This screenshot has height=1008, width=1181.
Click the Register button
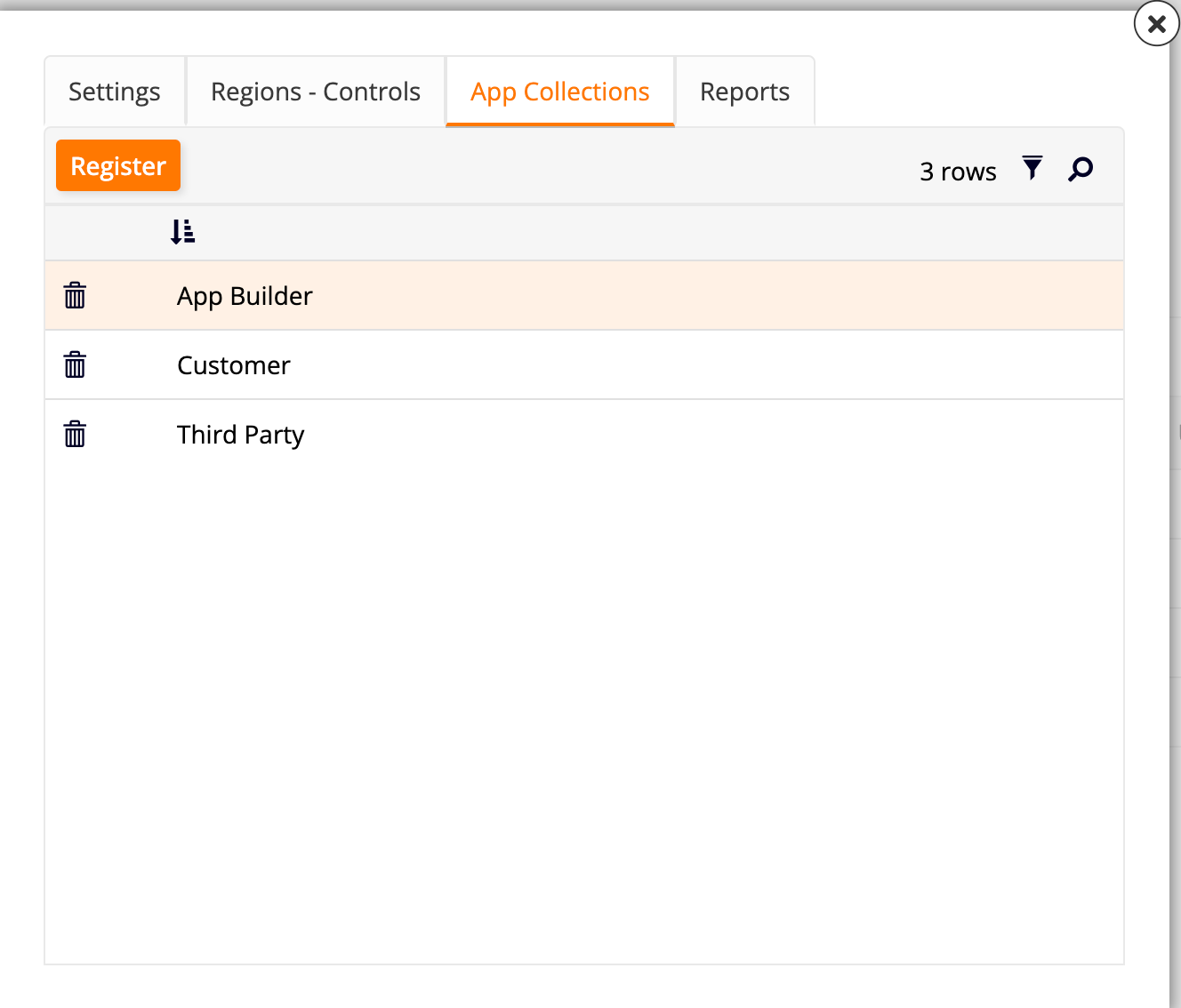click(117, 165)
